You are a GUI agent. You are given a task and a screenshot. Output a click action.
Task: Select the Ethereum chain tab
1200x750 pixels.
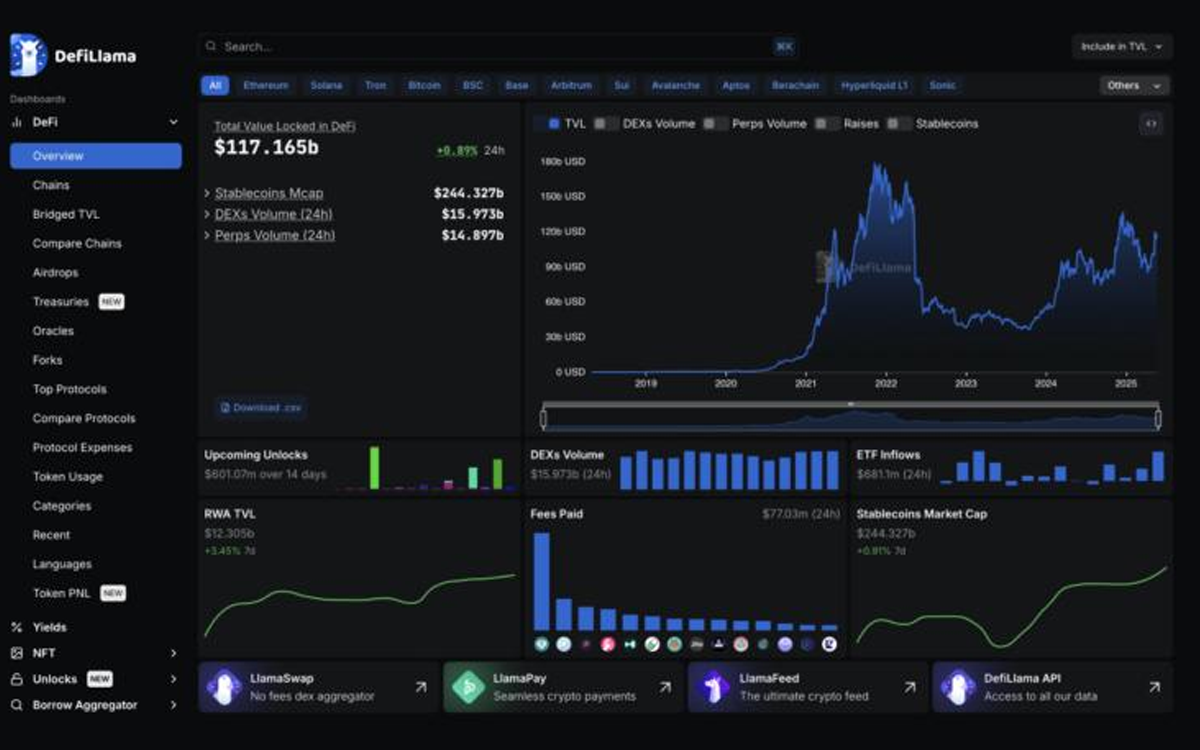[266, 86]
